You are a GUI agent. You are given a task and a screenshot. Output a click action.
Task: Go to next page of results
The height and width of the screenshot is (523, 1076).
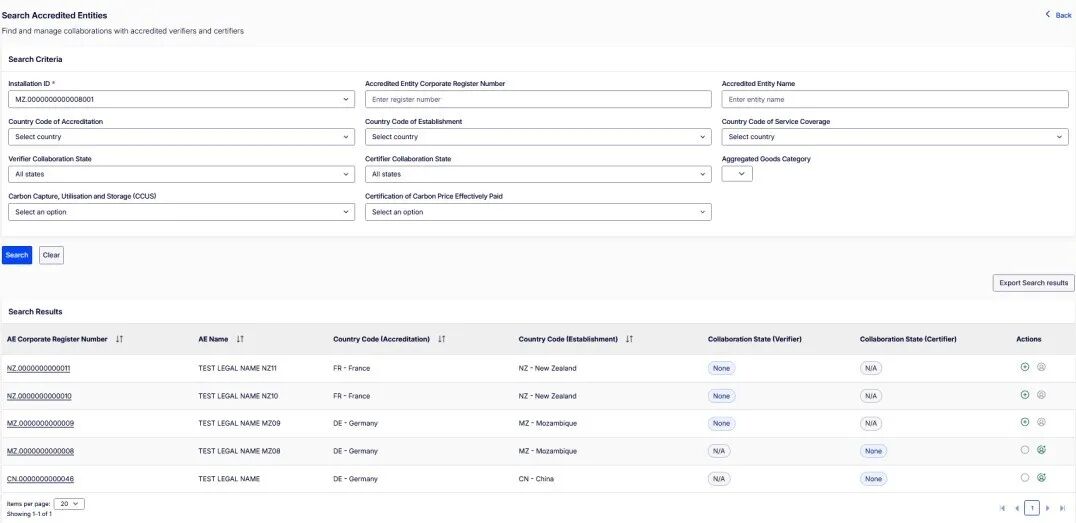[1048, 509]
